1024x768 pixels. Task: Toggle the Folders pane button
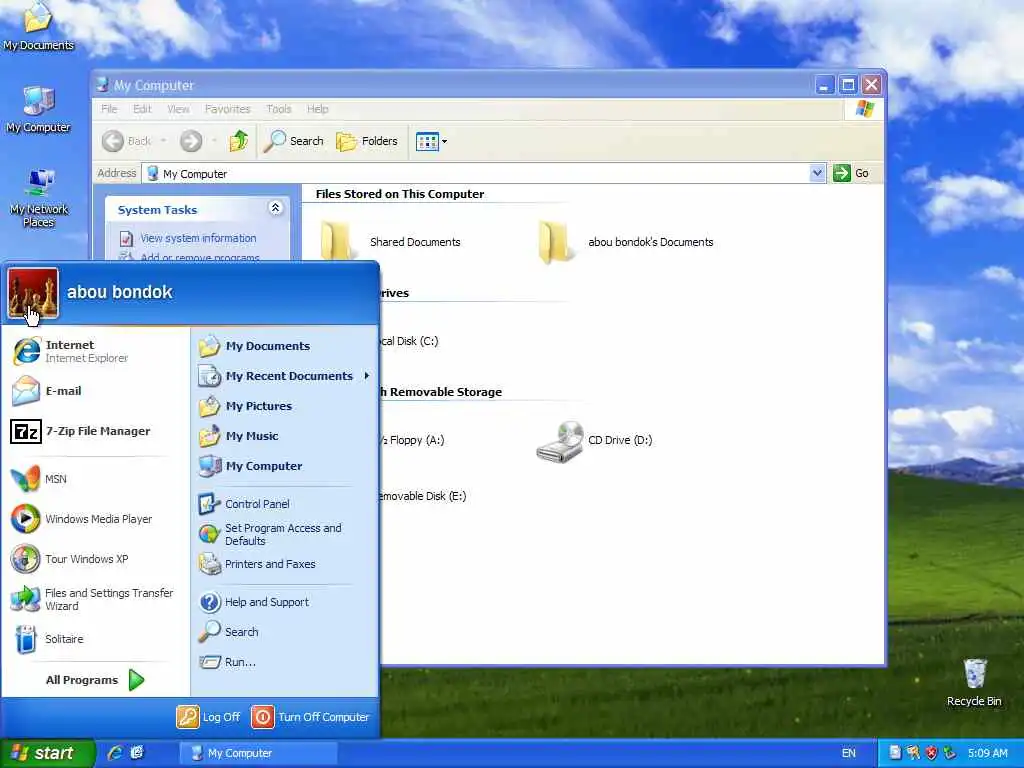tap(366, 141)
